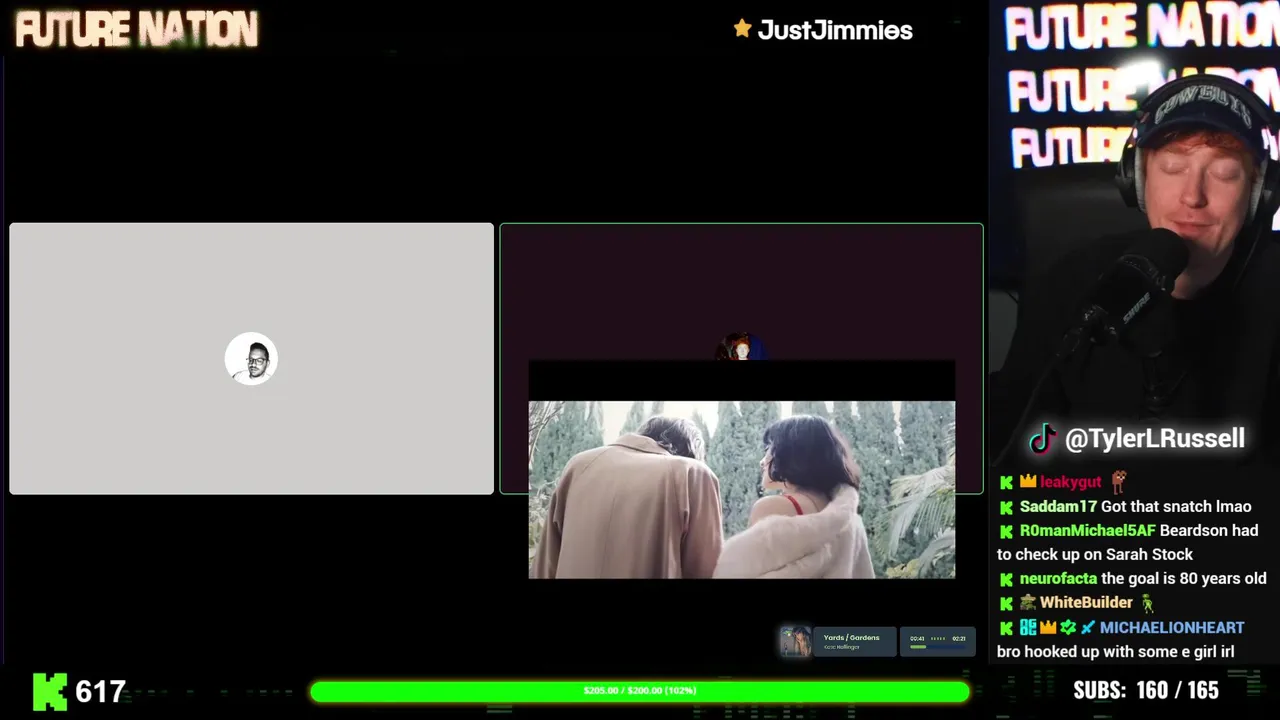
Task: Click the red-haired avatar above the video
Action: coord(741,348)
